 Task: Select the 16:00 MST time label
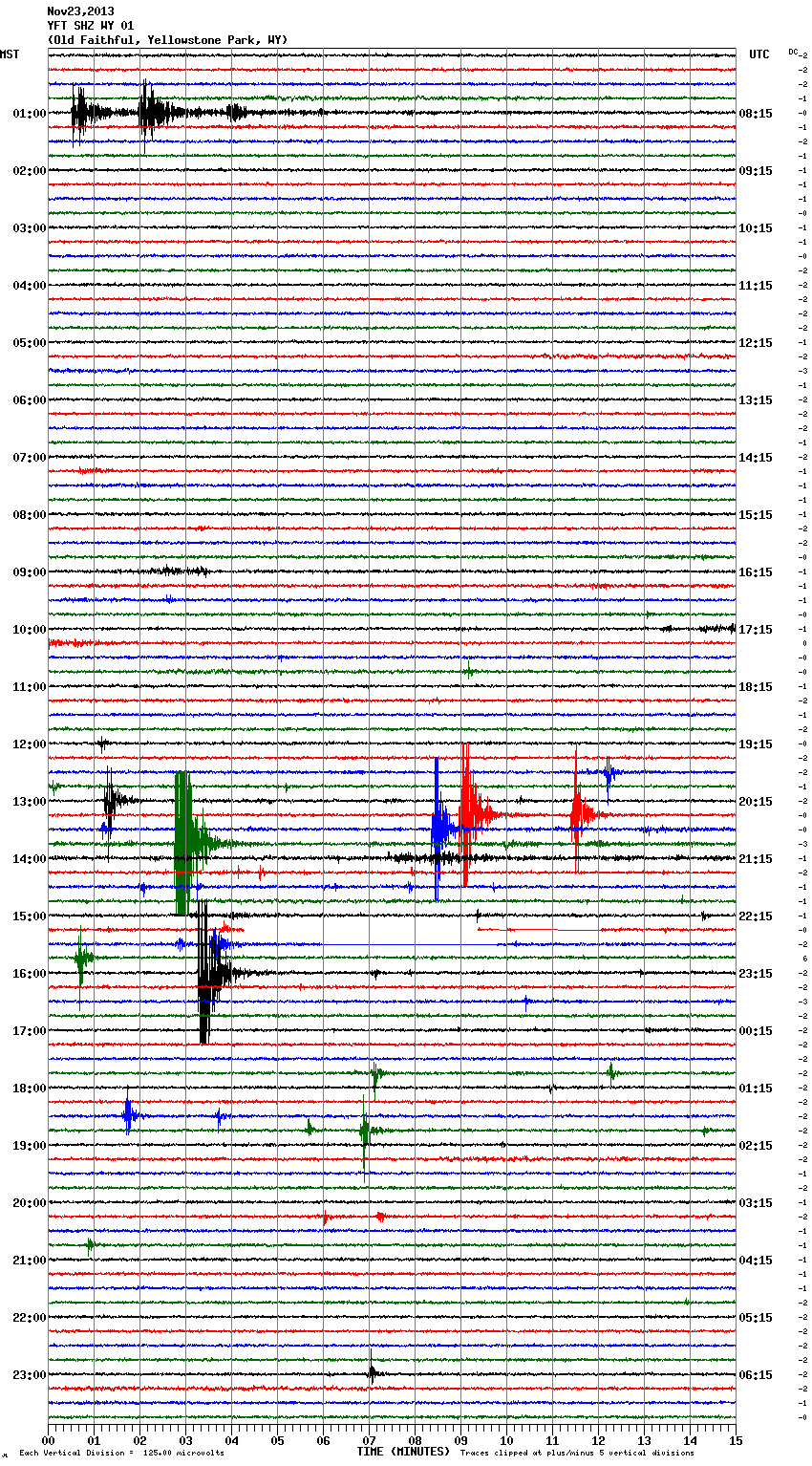coord(30,973)
